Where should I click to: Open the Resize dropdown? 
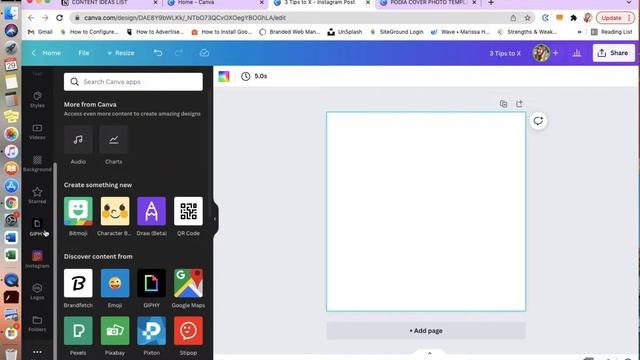(121, 53)
